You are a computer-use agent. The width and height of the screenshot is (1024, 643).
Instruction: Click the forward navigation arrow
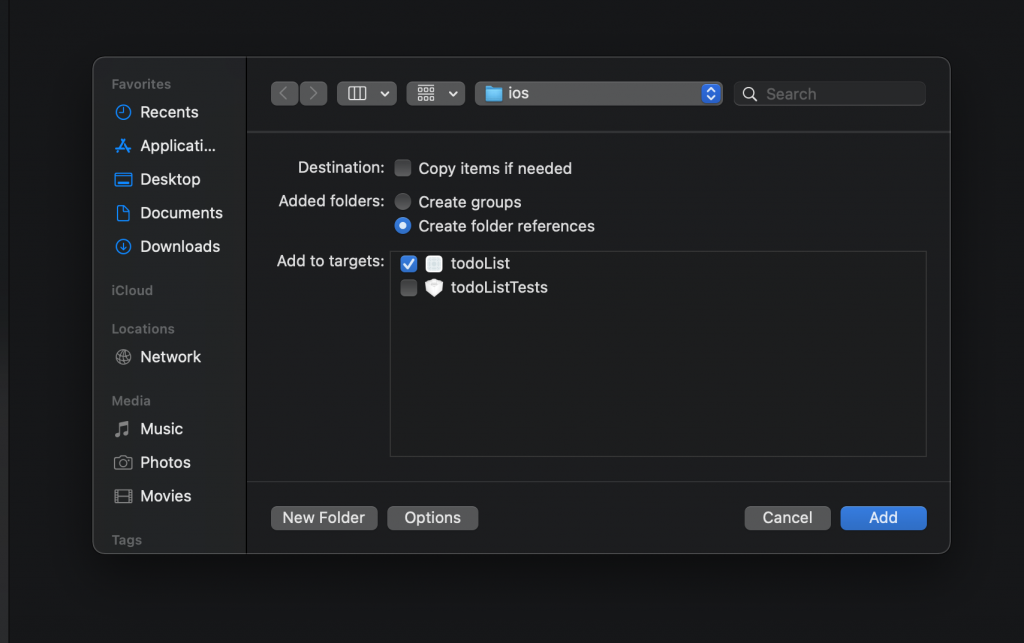(x=314, y=94)
